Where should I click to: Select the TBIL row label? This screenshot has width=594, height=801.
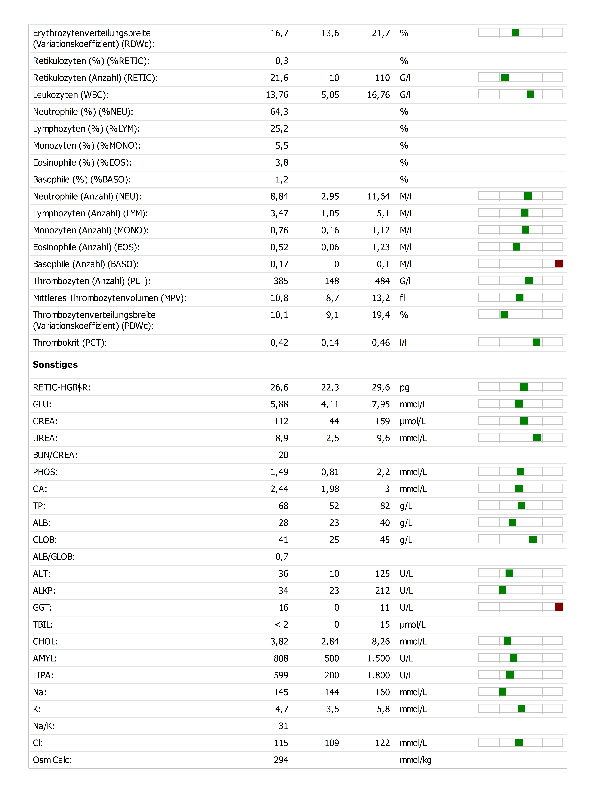pyautogui.click(x=43, y=624)
